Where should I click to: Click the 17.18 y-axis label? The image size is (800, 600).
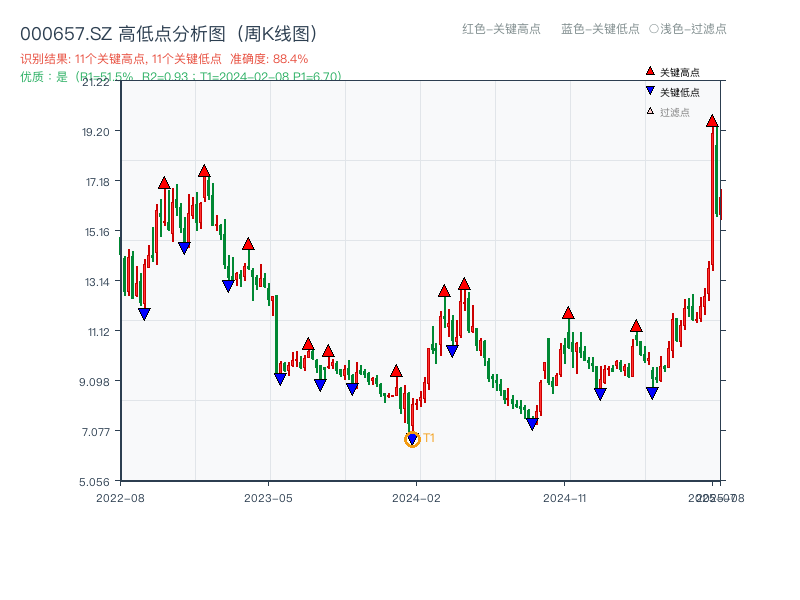97,182
